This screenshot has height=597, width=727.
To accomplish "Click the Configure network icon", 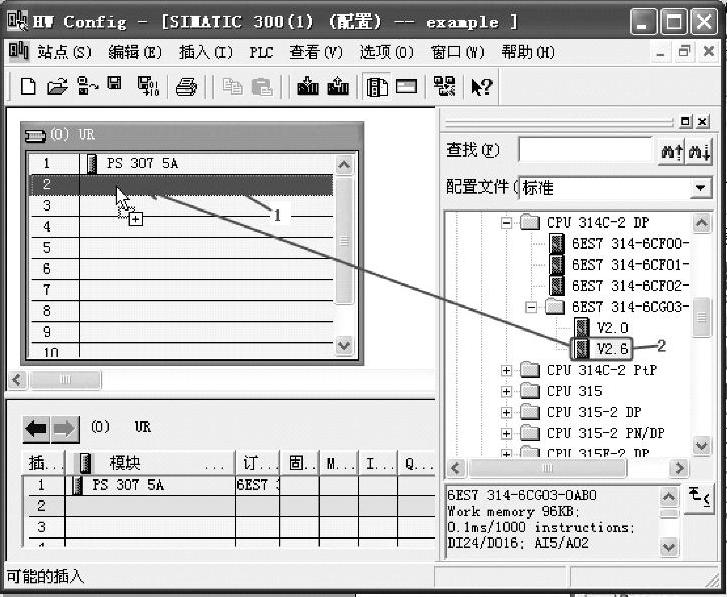I will pyautogui.click(x=444, y=87).
